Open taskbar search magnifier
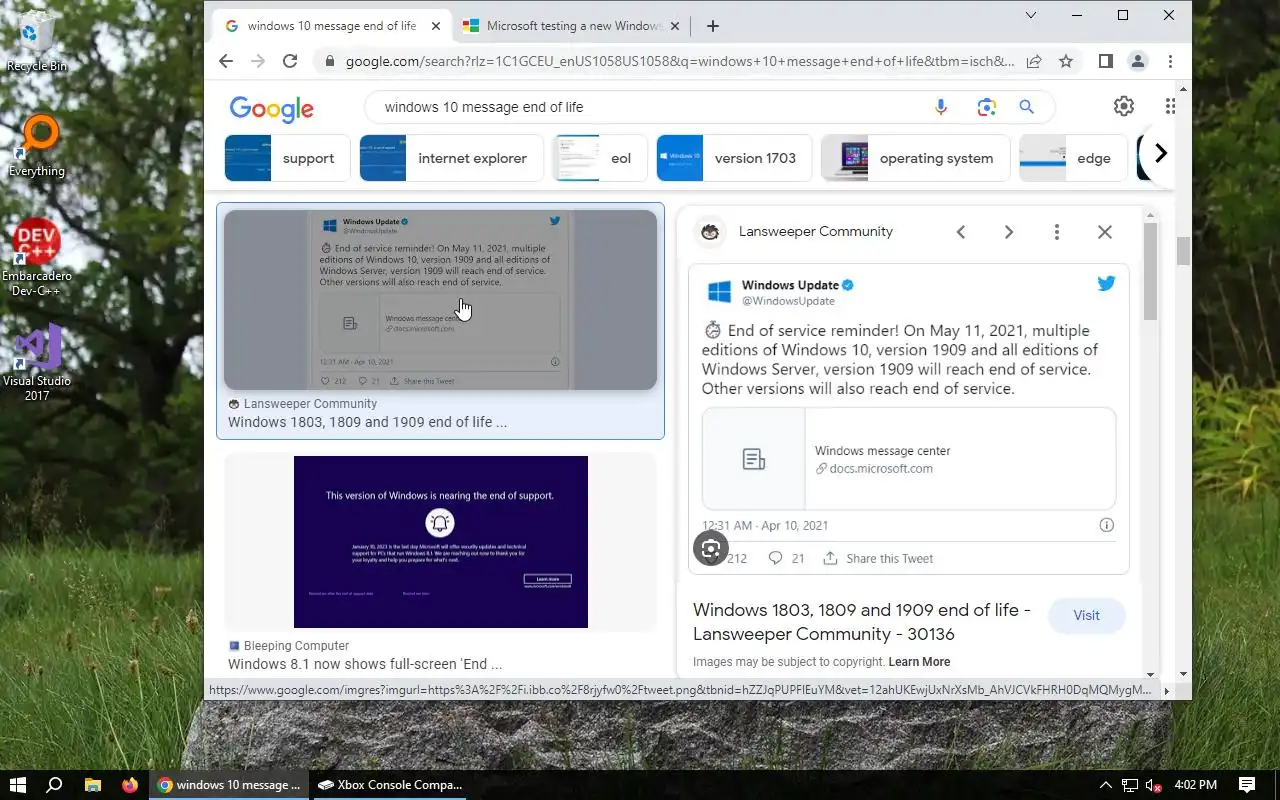 (x=55, y=785)
